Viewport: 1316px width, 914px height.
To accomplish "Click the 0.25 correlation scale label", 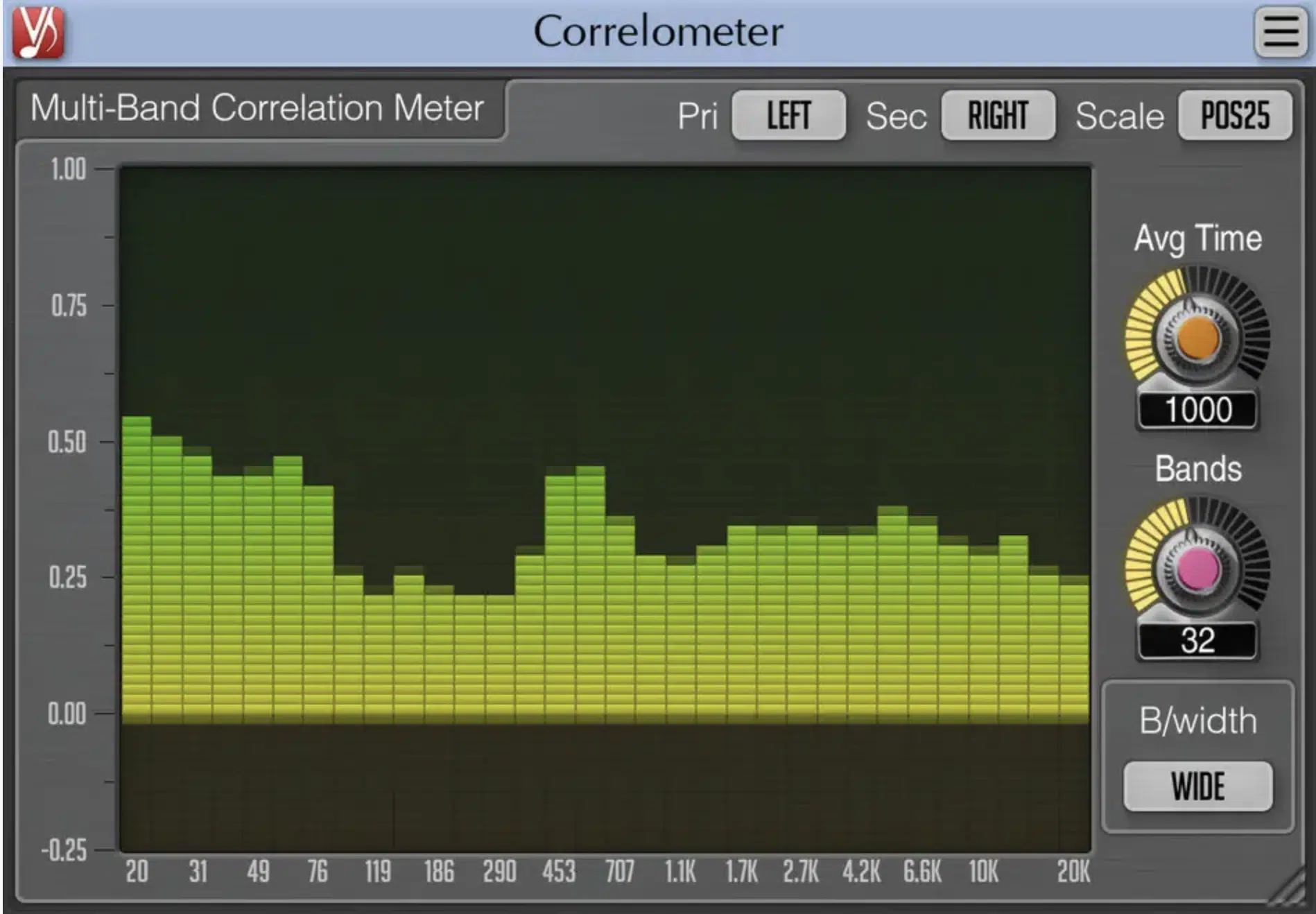I will (x=68, y=577).
